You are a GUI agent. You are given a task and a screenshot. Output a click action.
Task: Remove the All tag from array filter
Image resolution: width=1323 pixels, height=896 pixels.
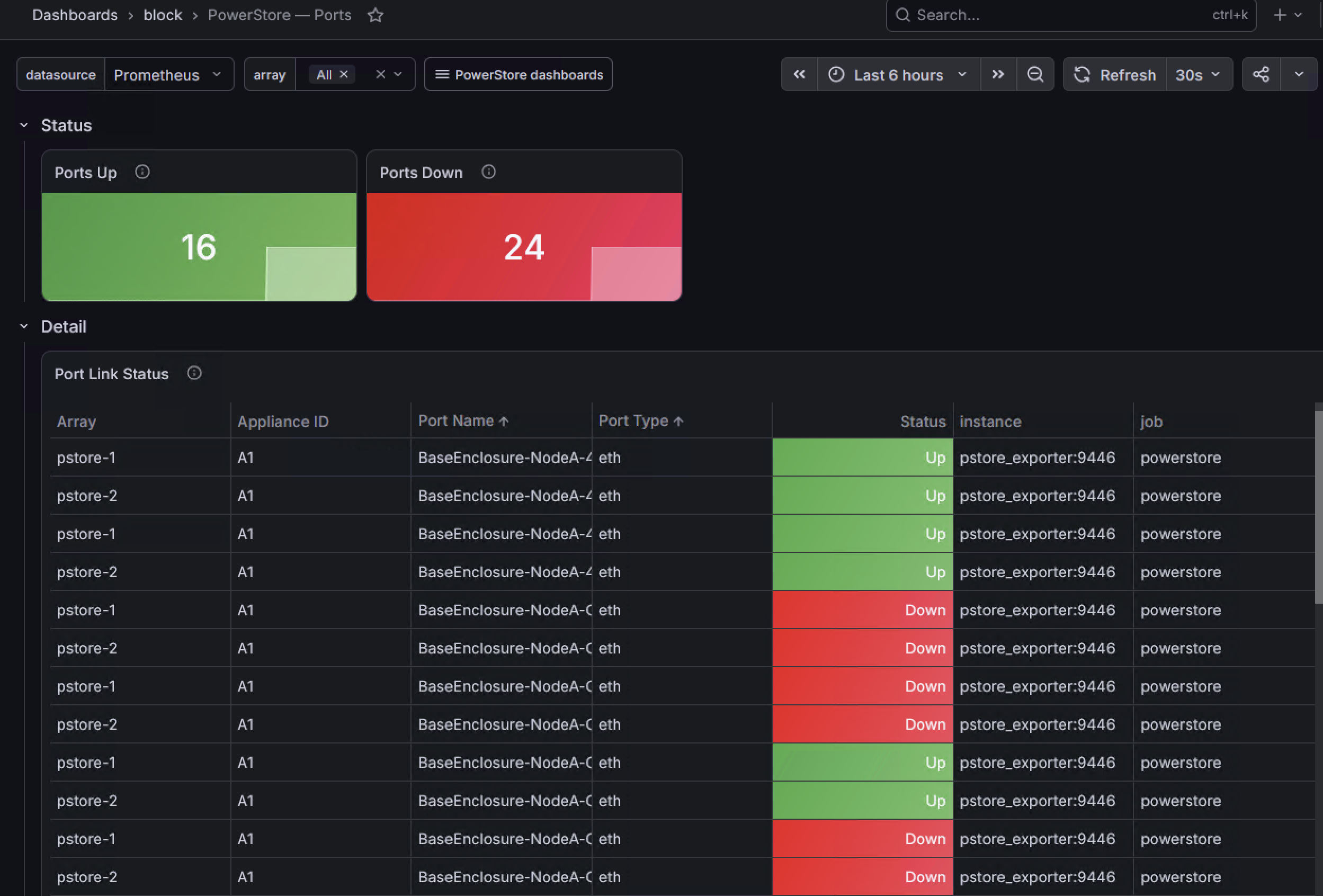point(344,75)
